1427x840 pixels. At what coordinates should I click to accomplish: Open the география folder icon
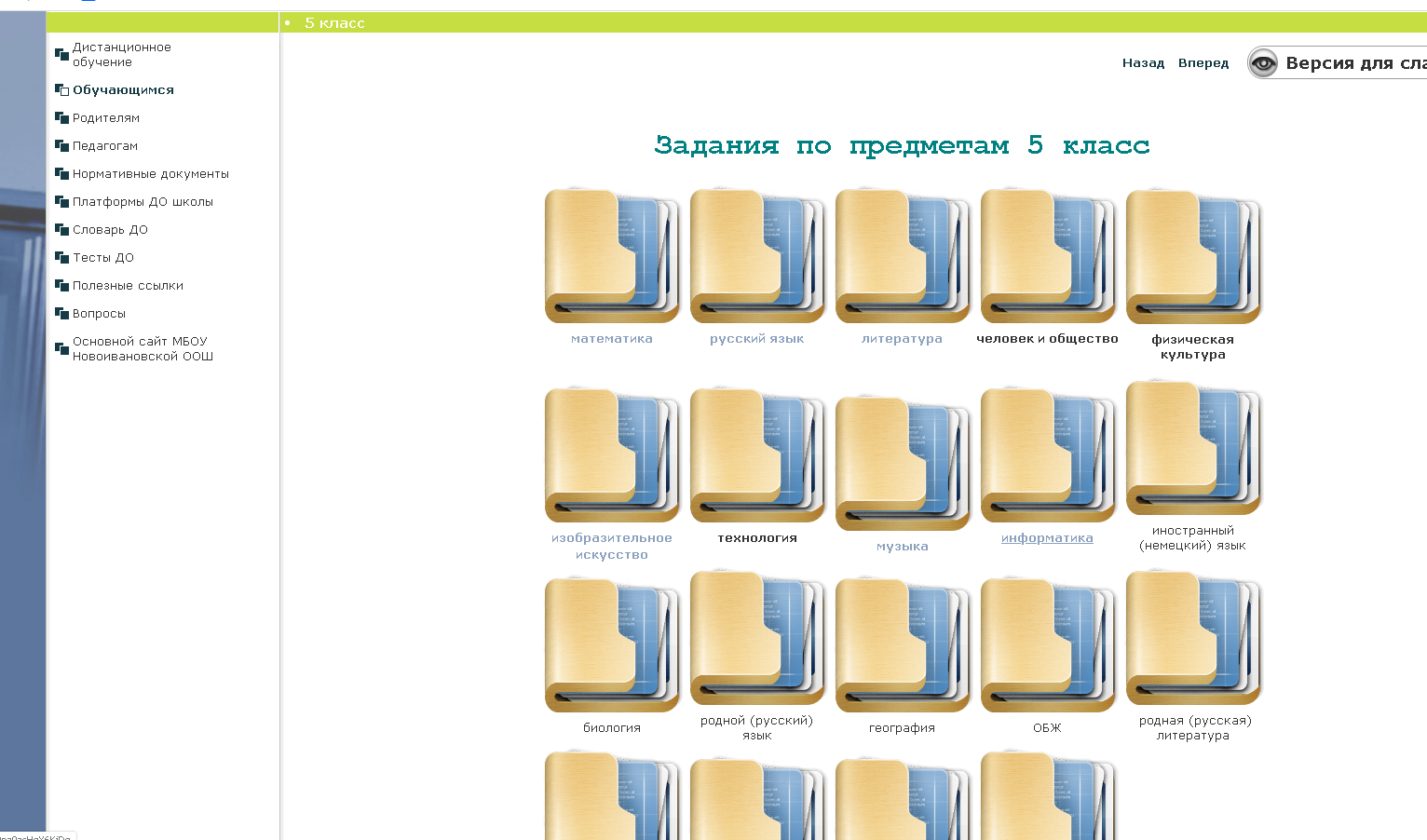coord(903,644)
